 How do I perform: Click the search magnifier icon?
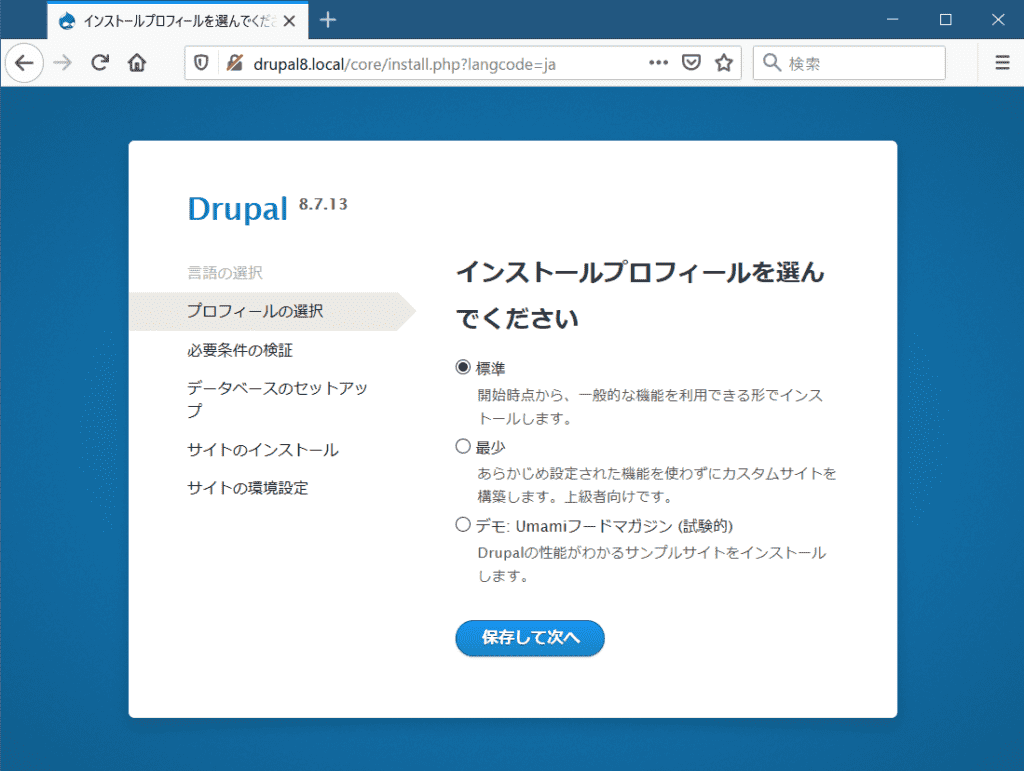pyautogui.click(x=772, y=63)
